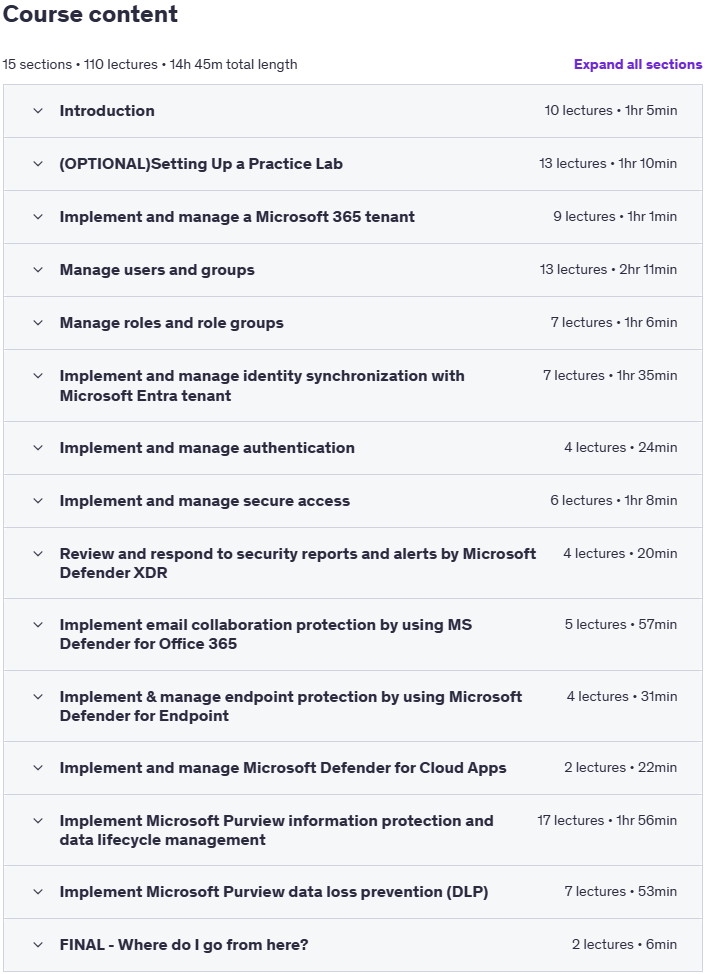Screen dimensions: 707x974
Task: Click '2 lectures • 6min' text
Action: (x=624, y=944)
